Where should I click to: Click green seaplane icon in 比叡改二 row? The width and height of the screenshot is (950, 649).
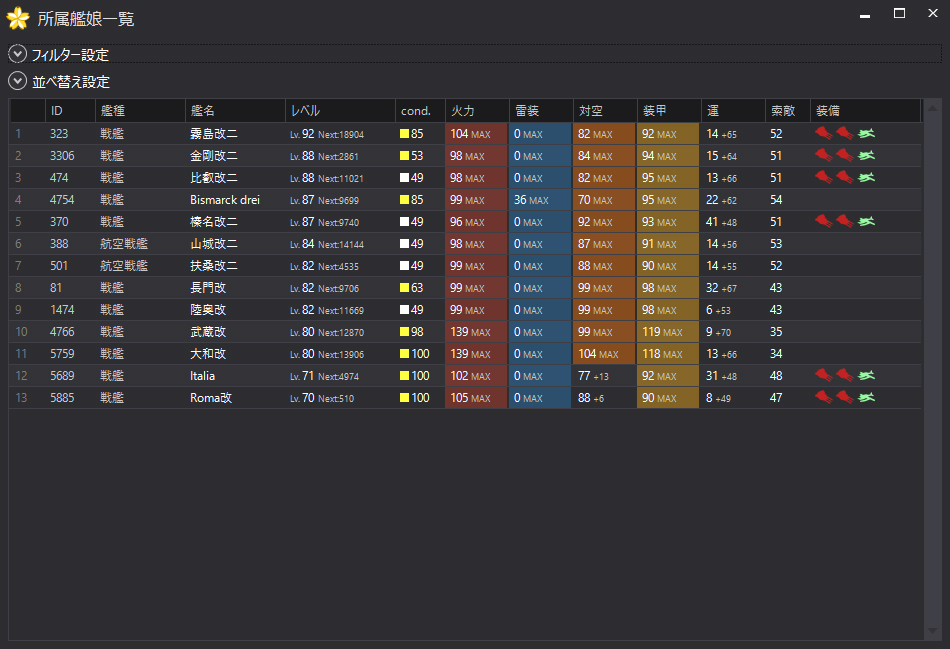click(866, 177)
